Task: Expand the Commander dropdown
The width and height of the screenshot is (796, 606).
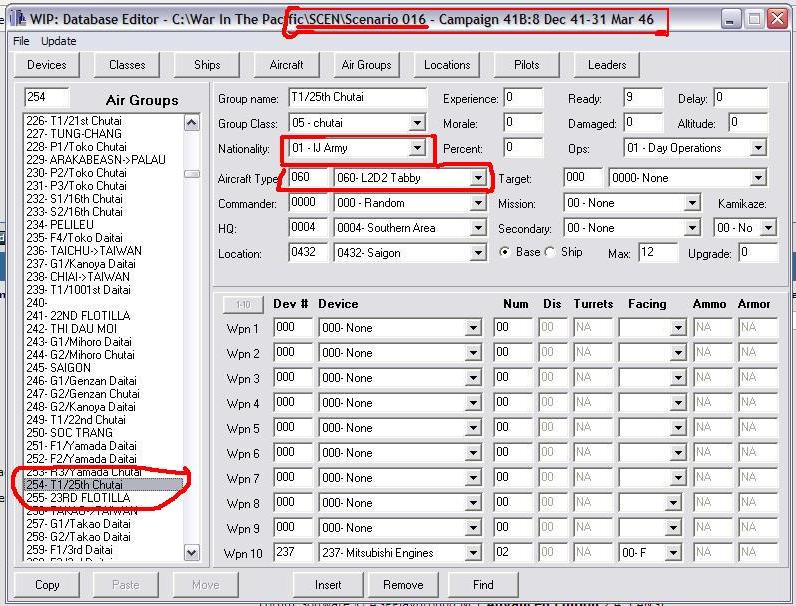Action: [478, 203]
